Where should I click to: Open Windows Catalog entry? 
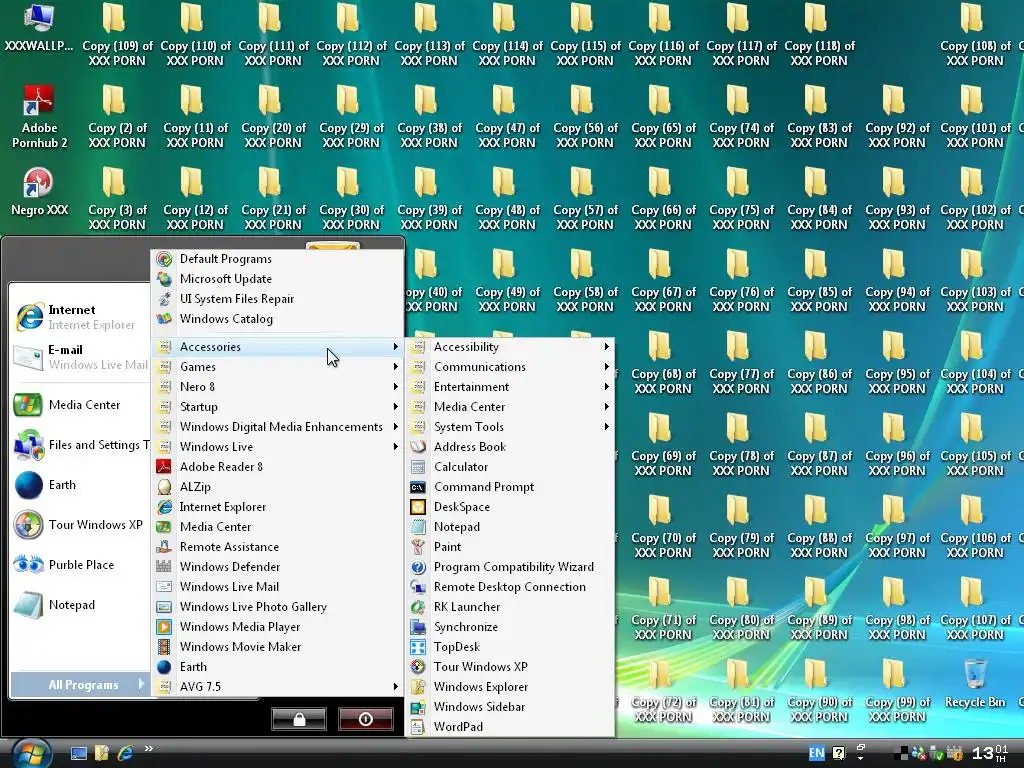pyautogui.click(x=277, y=319)
